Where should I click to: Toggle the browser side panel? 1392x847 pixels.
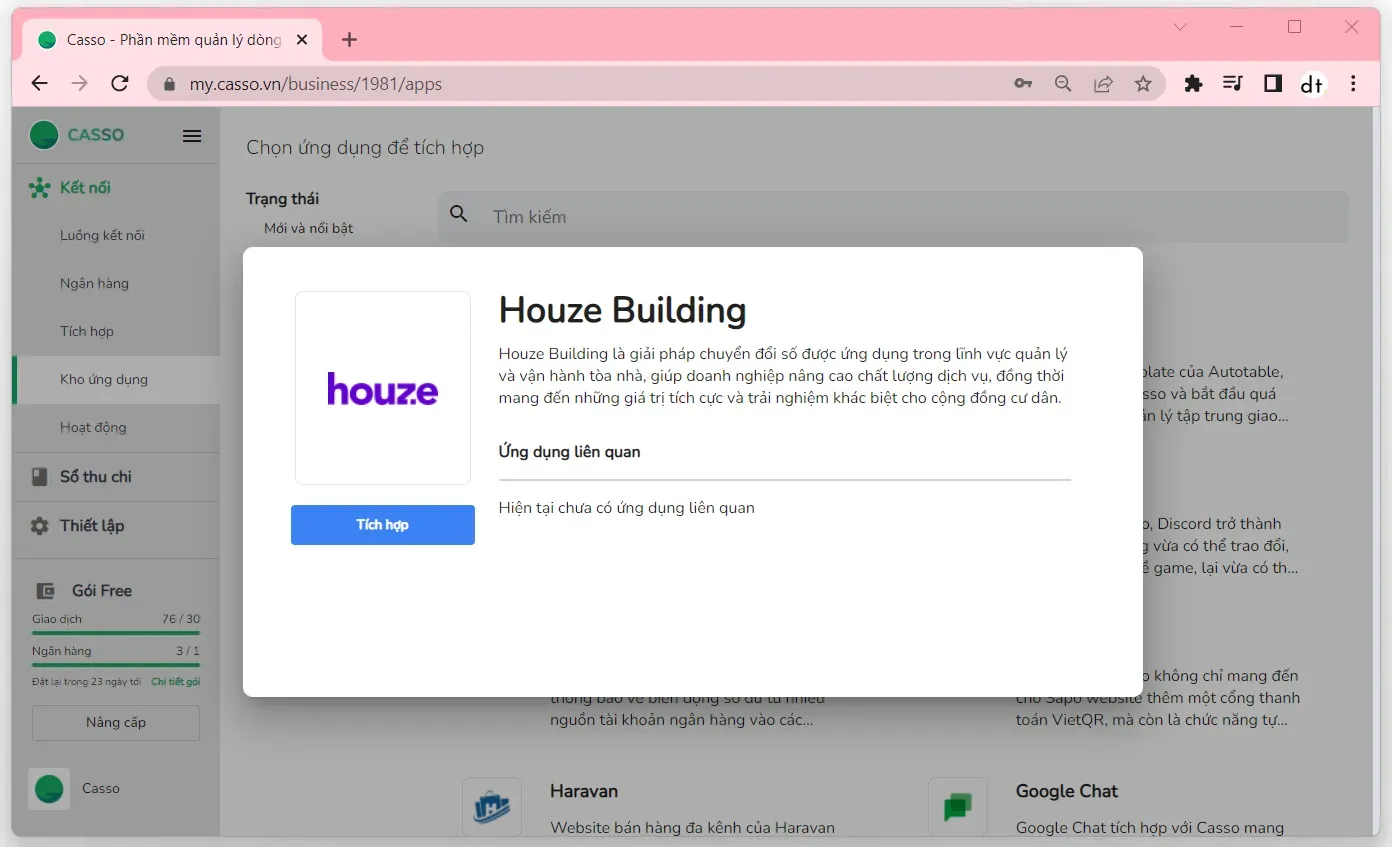(1273, 84)
